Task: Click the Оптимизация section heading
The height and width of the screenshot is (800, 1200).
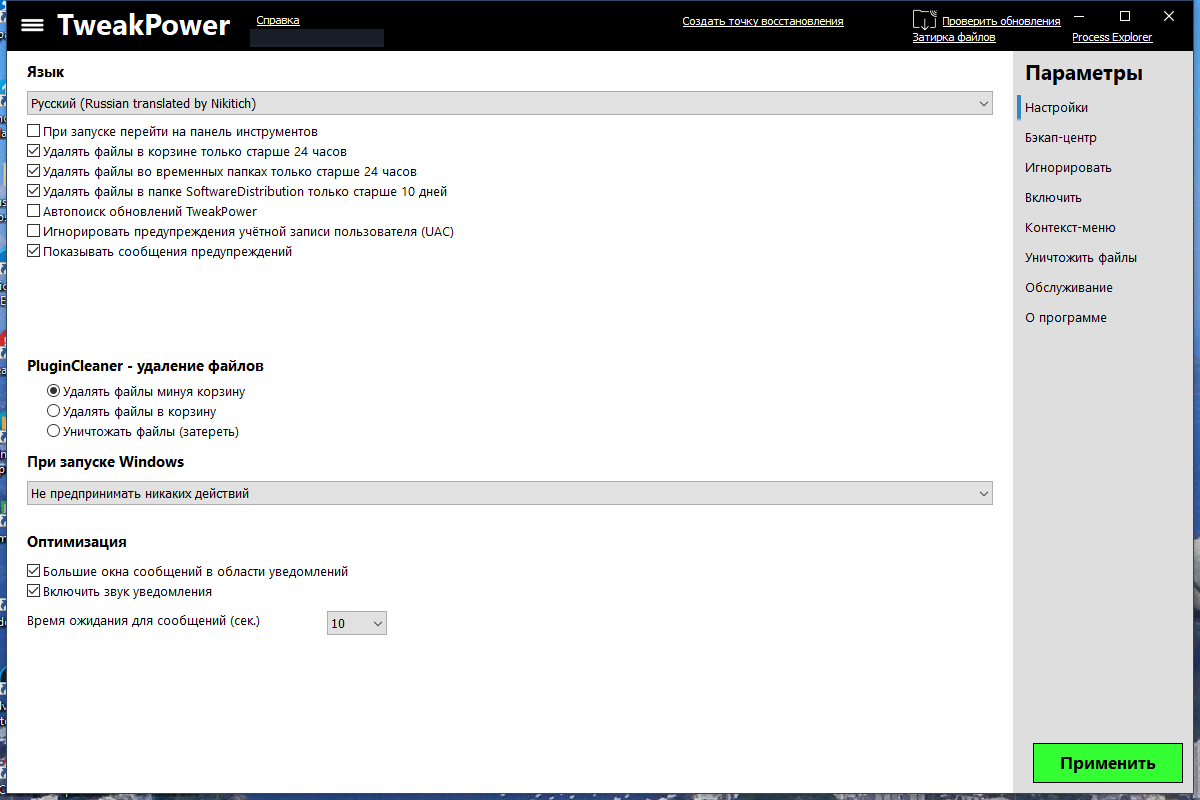Action: (x=77, y=541)
